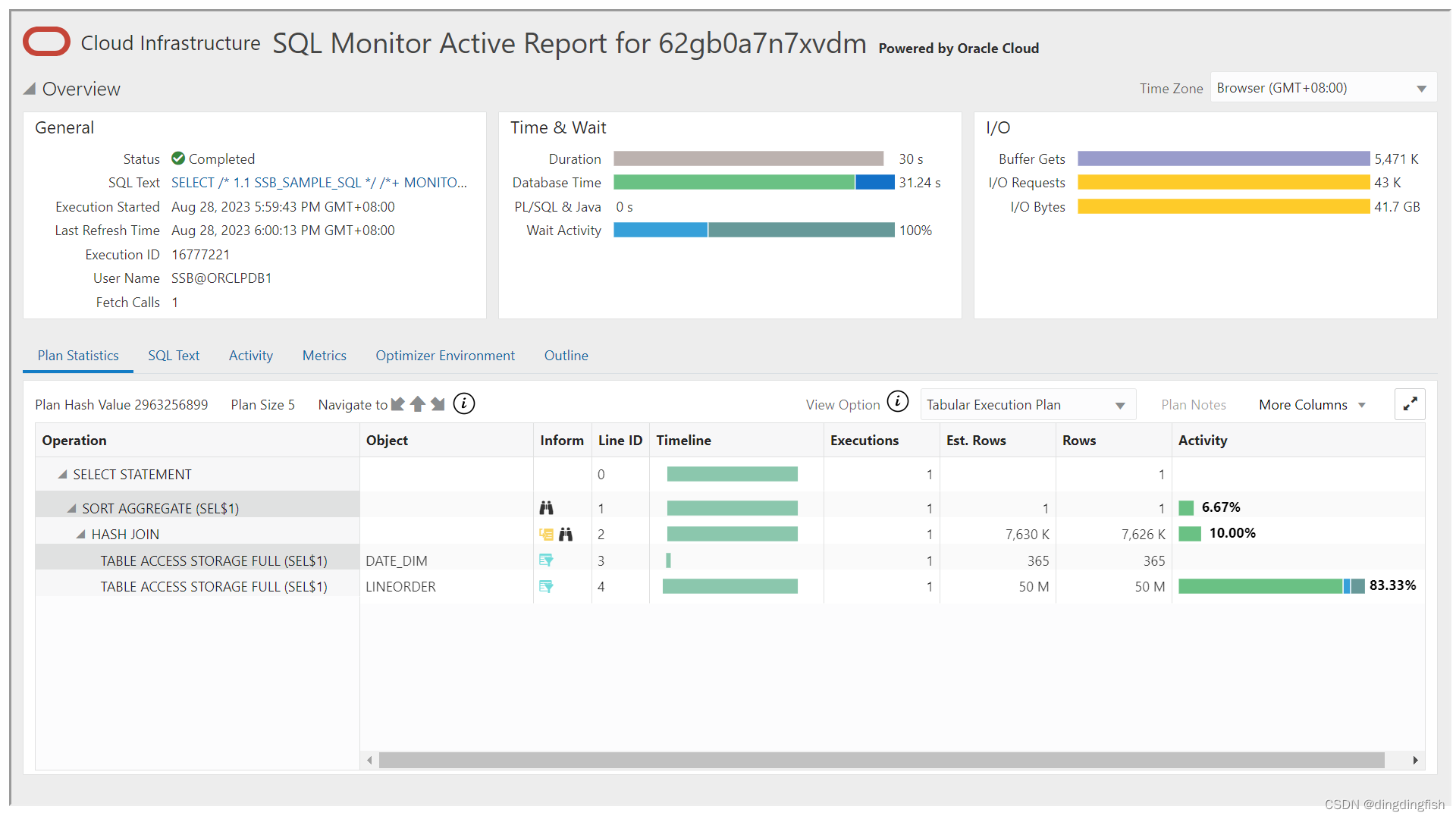Click the down-right arrow navigate icon
1456x819 pixels.
click(x=438, y=404)
